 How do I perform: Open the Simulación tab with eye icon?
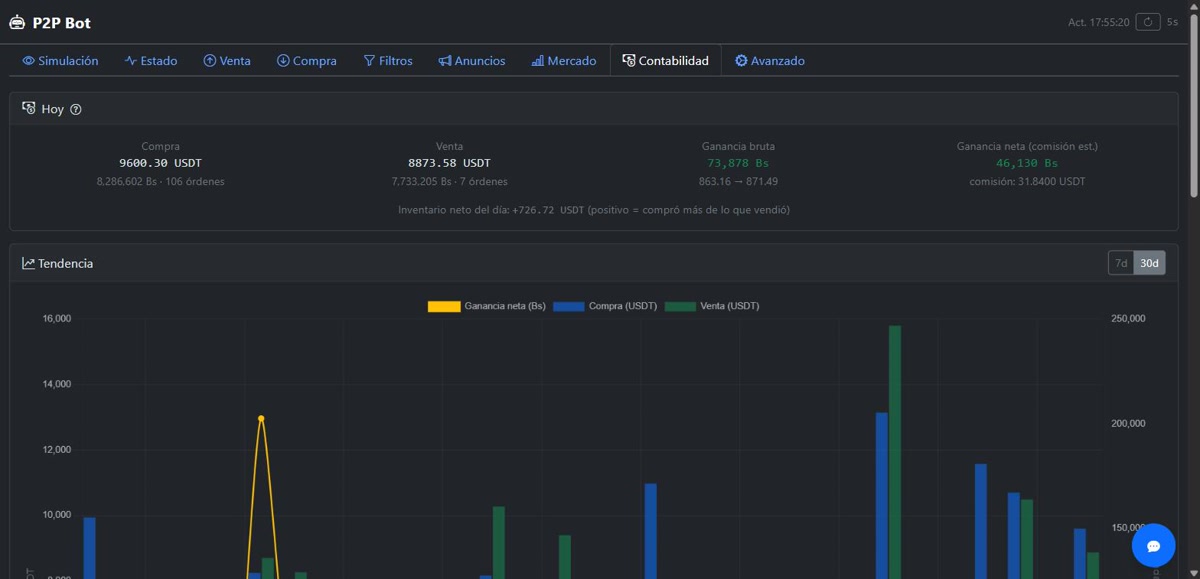point(60,61)
